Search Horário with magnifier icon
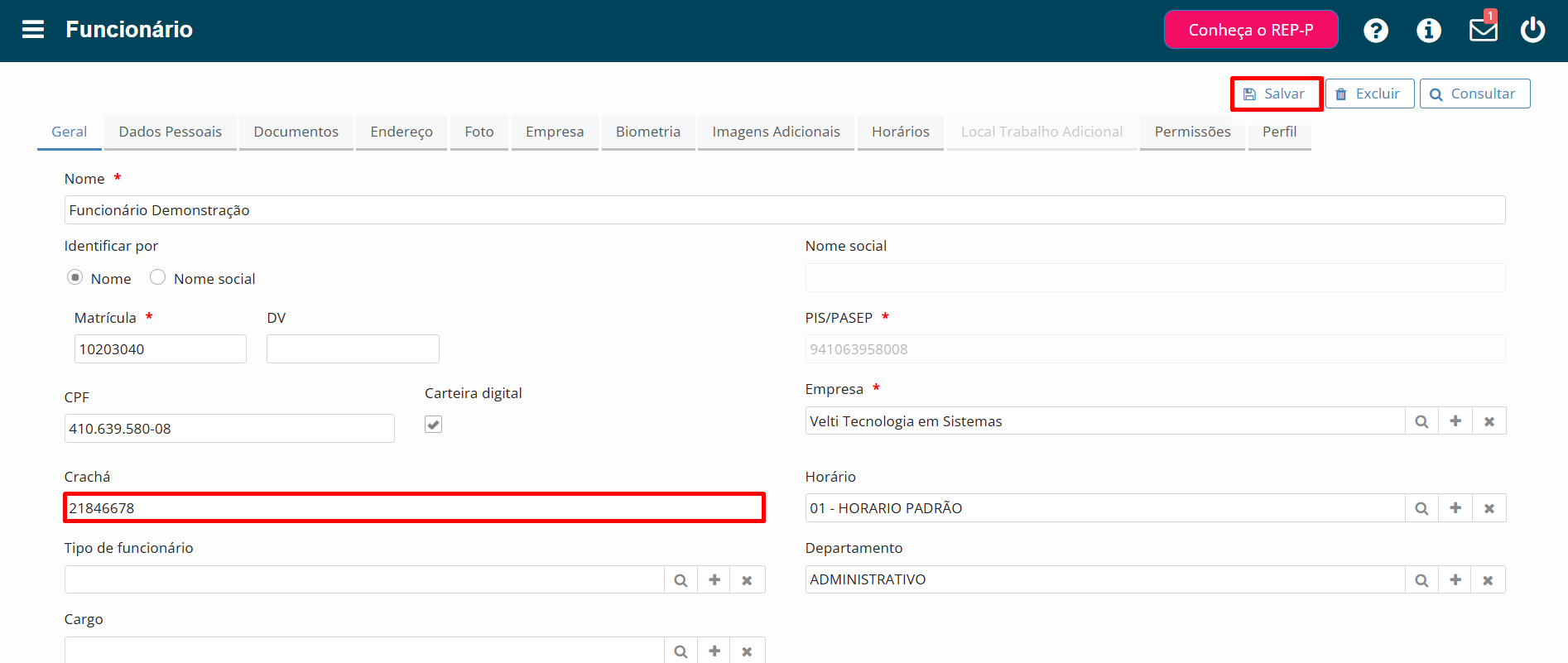 pos(1421,508)
